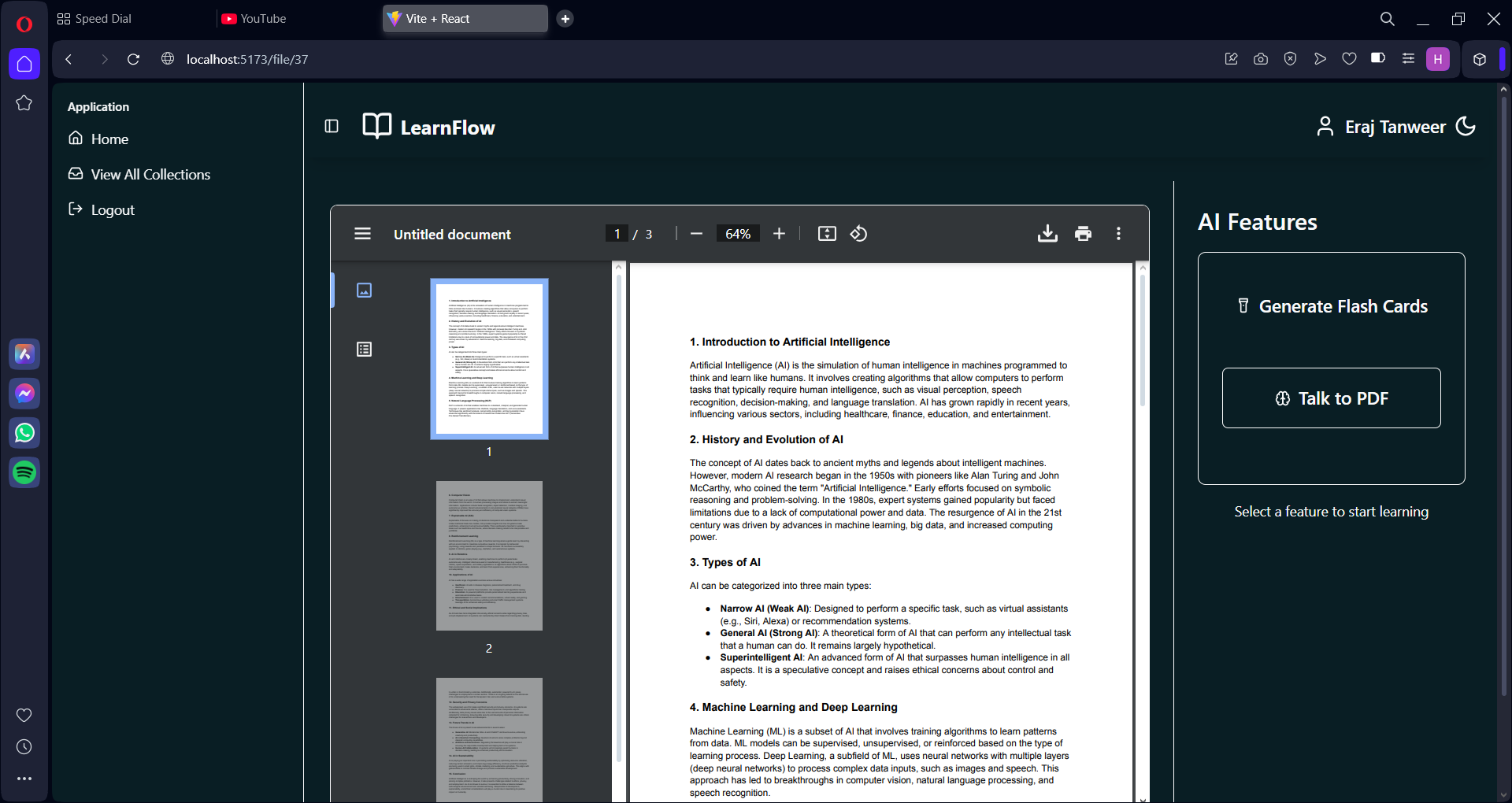The height and width of the screenshot is (803, 1512).
Task: Open Opera easy setup menu
Action: click(x=1408, y=59)
